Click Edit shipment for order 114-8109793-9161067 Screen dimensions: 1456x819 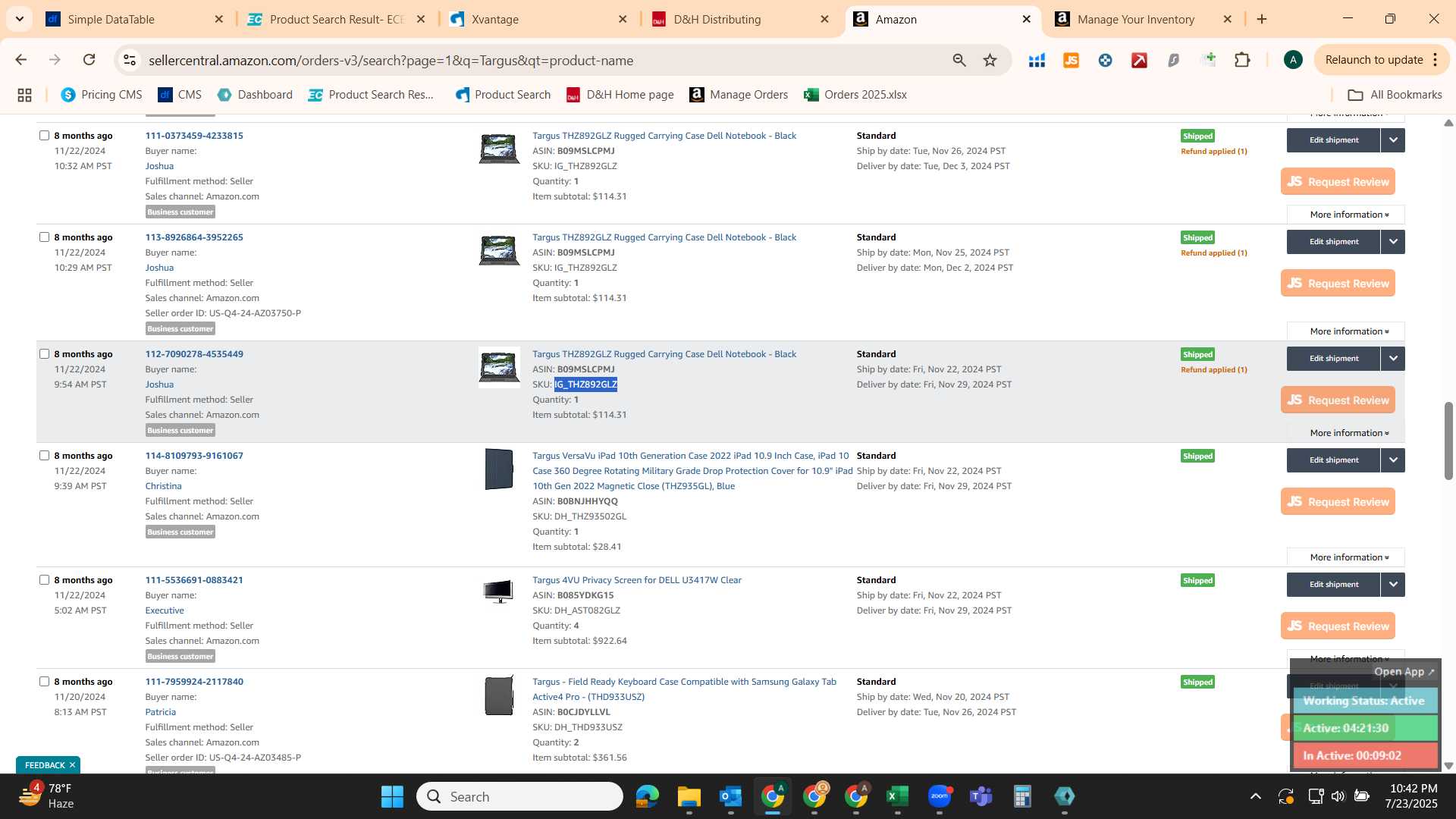(1333, 460)
